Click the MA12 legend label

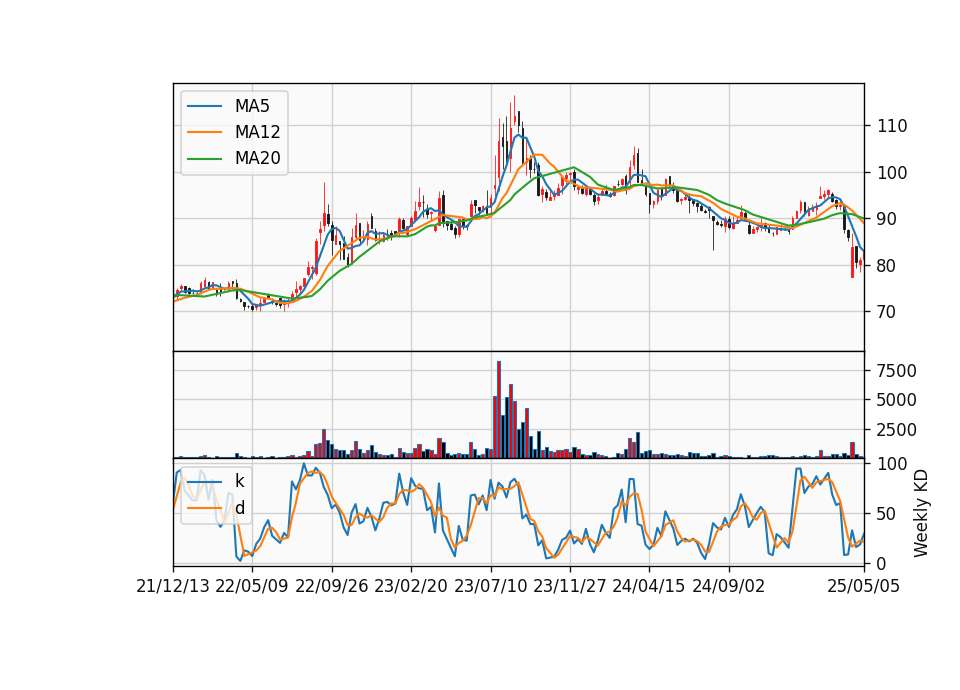(257, 132)
